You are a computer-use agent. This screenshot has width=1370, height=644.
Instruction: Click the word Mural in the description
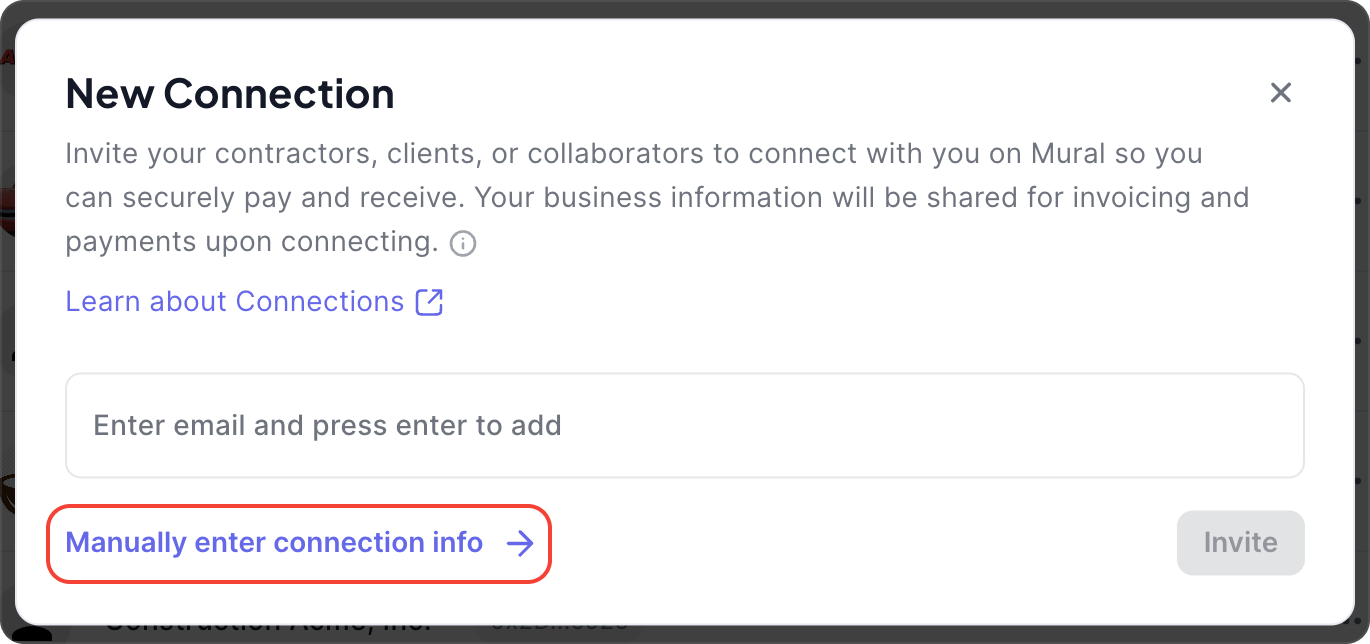(x=1068, y=154)
